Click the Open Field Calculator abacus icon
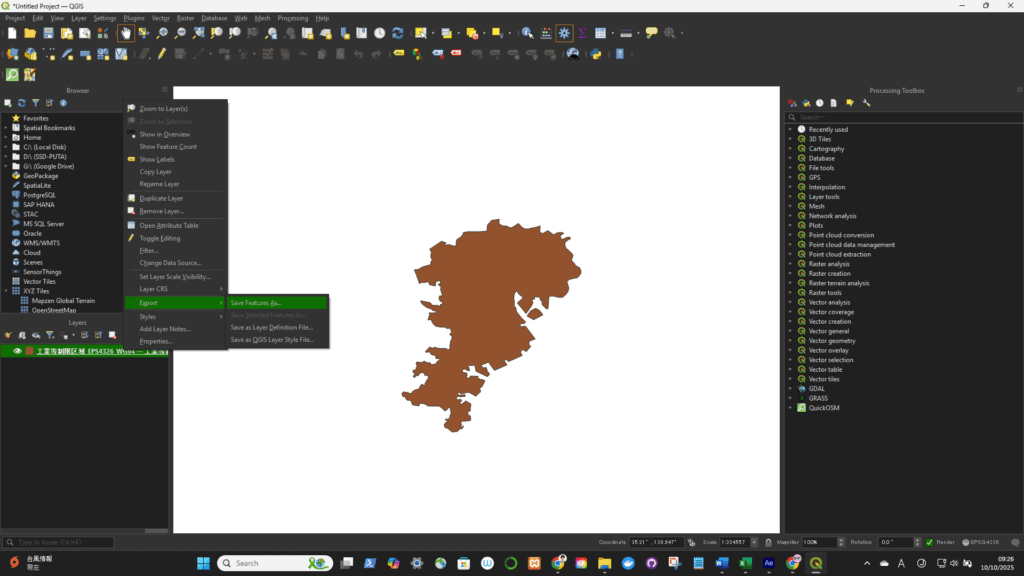The height and width of the screenshot is (576, 1024). tap(546, 33)
